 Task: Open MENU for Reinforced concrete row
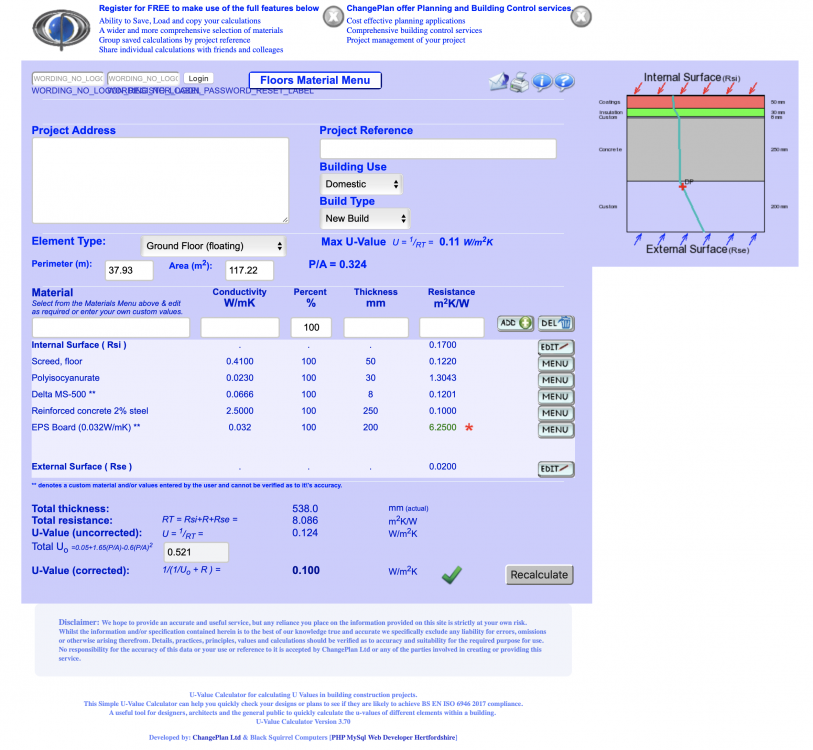click(x=556, y=413)
